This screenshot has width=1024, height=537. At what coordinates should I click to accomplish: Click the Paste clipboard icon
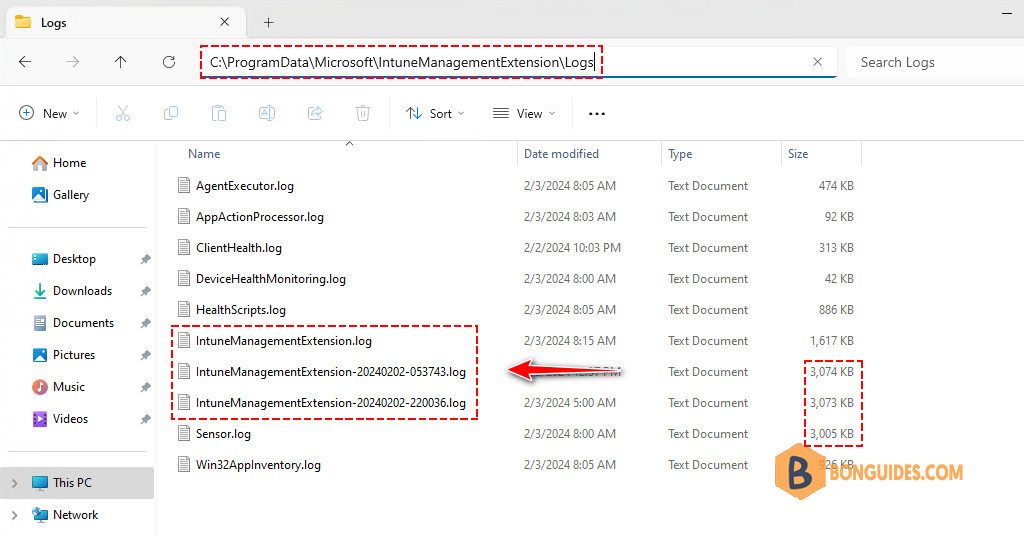219,114
